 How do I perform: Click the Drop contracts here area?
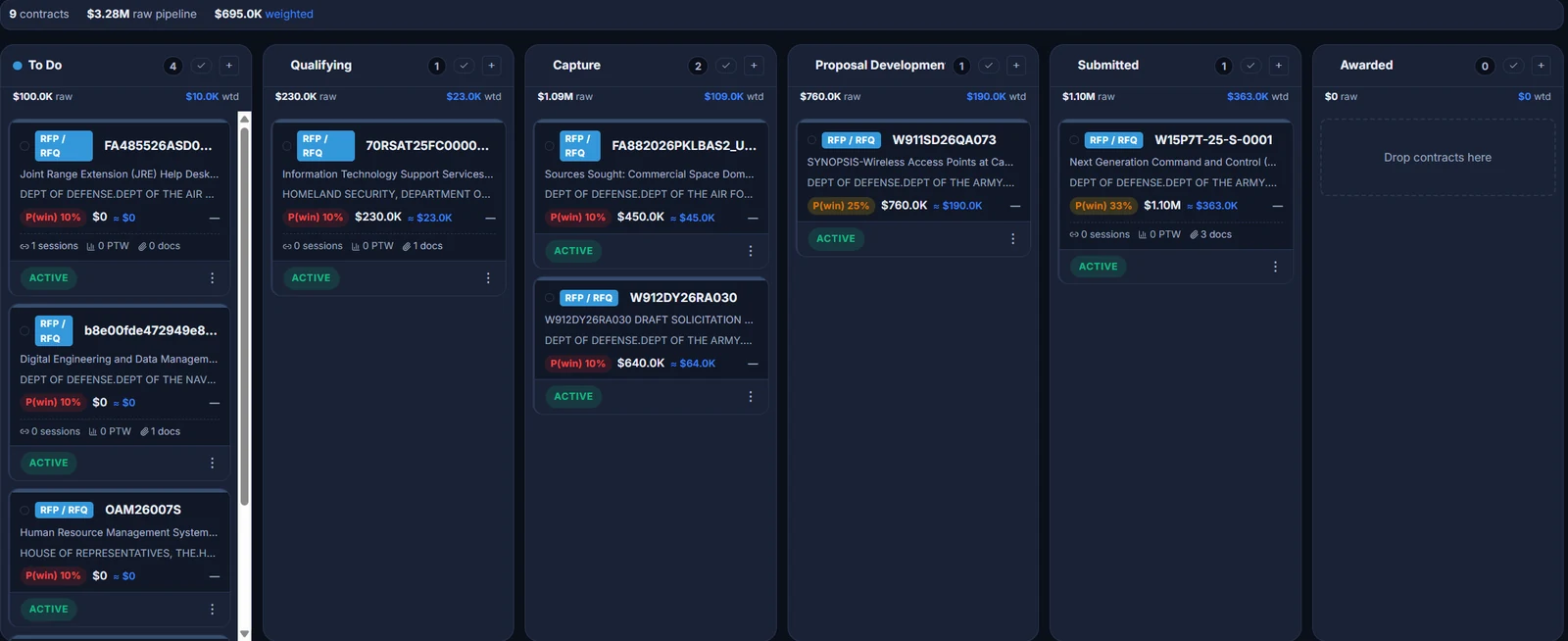click(x=1438, y=158)
